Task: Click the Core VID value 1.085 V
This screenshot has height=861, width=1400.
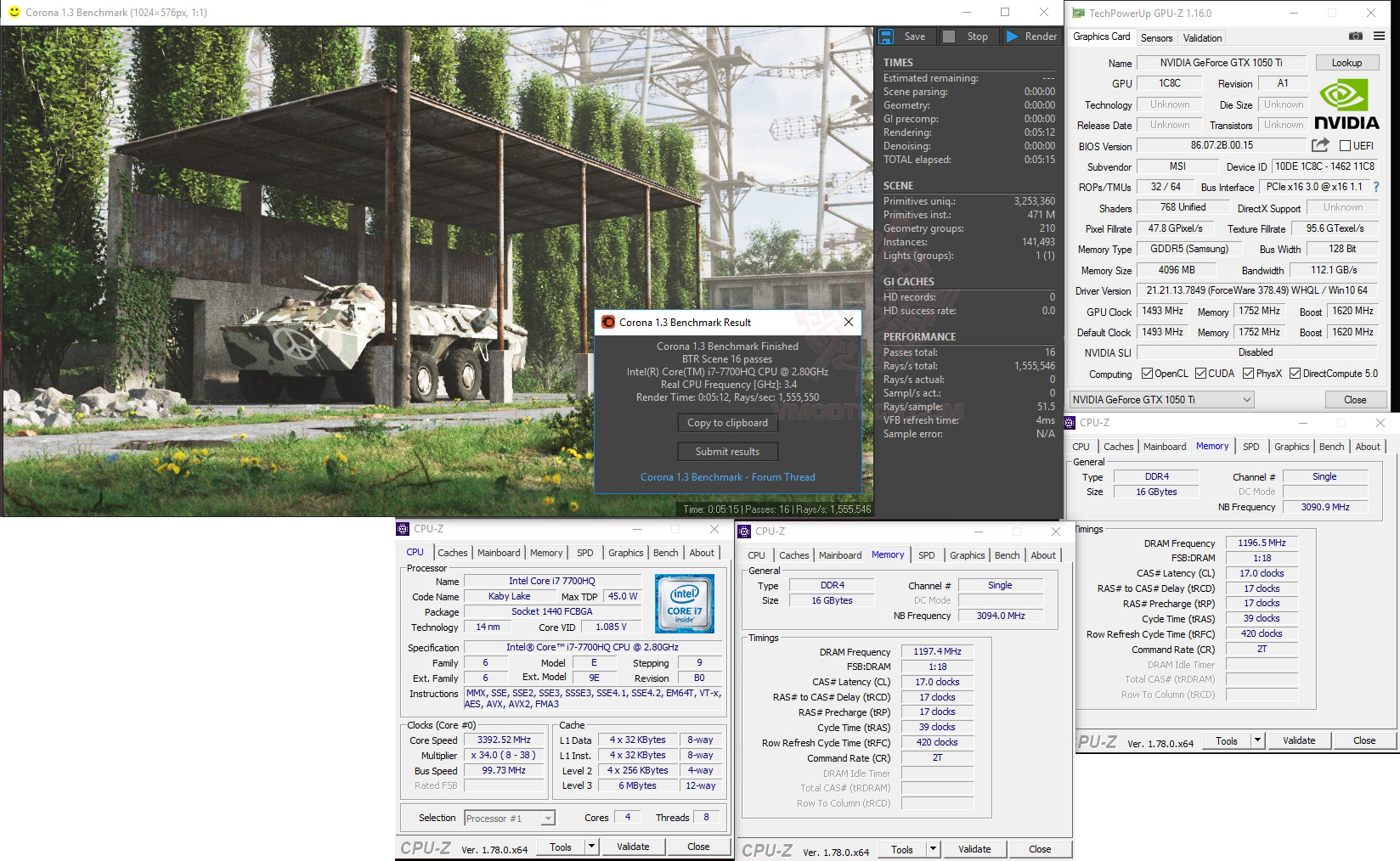Action: point(611,627)
